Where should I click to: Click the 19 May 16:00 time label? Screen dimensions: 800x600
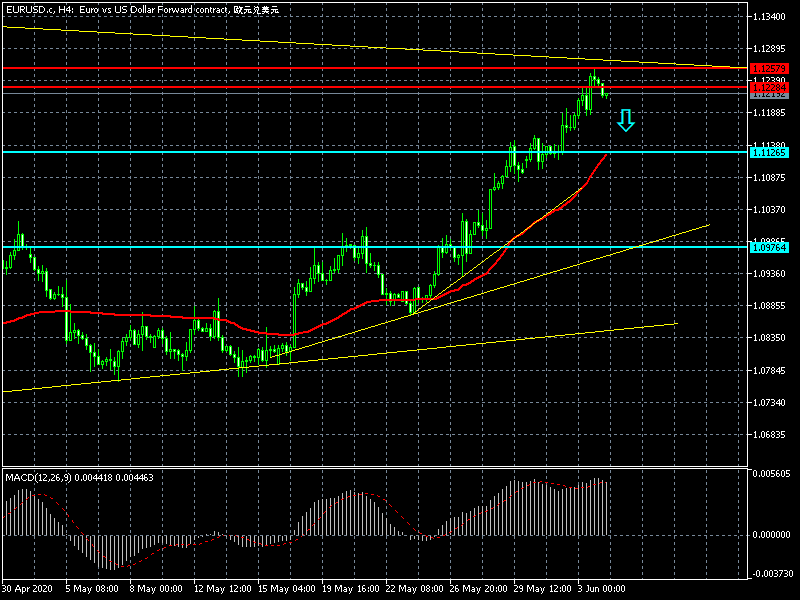(x=351, y=588)
